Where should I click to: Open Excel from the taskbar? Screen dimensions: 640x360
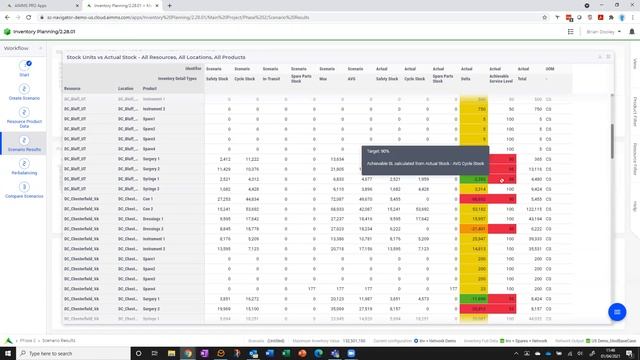tap(286, 353)
